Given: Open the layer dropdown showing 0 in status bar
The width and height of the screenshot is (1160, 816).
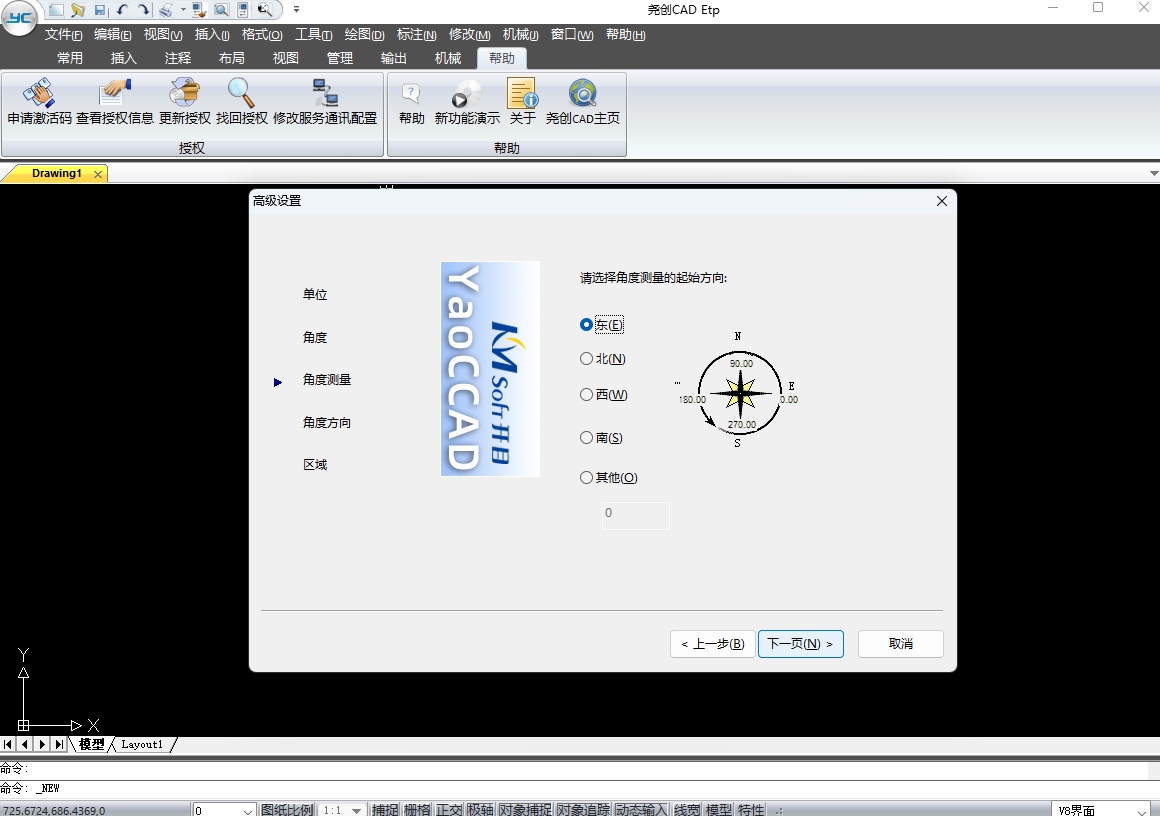Looking at the screenshot, I should [223, 810].
